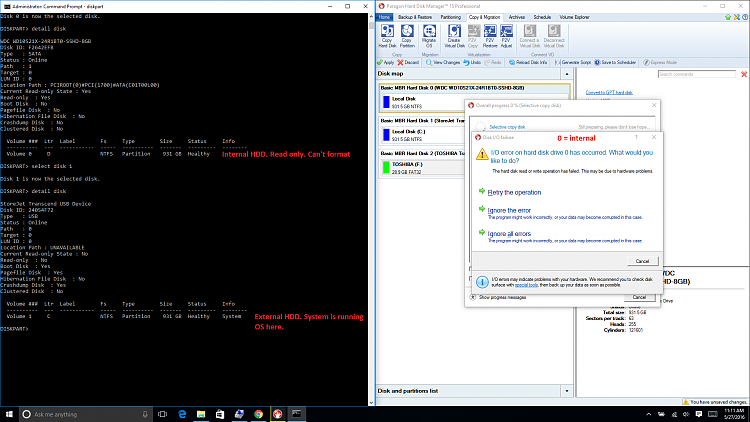
Task: Click the P2V Adjust icon
Action: [506, 36]
